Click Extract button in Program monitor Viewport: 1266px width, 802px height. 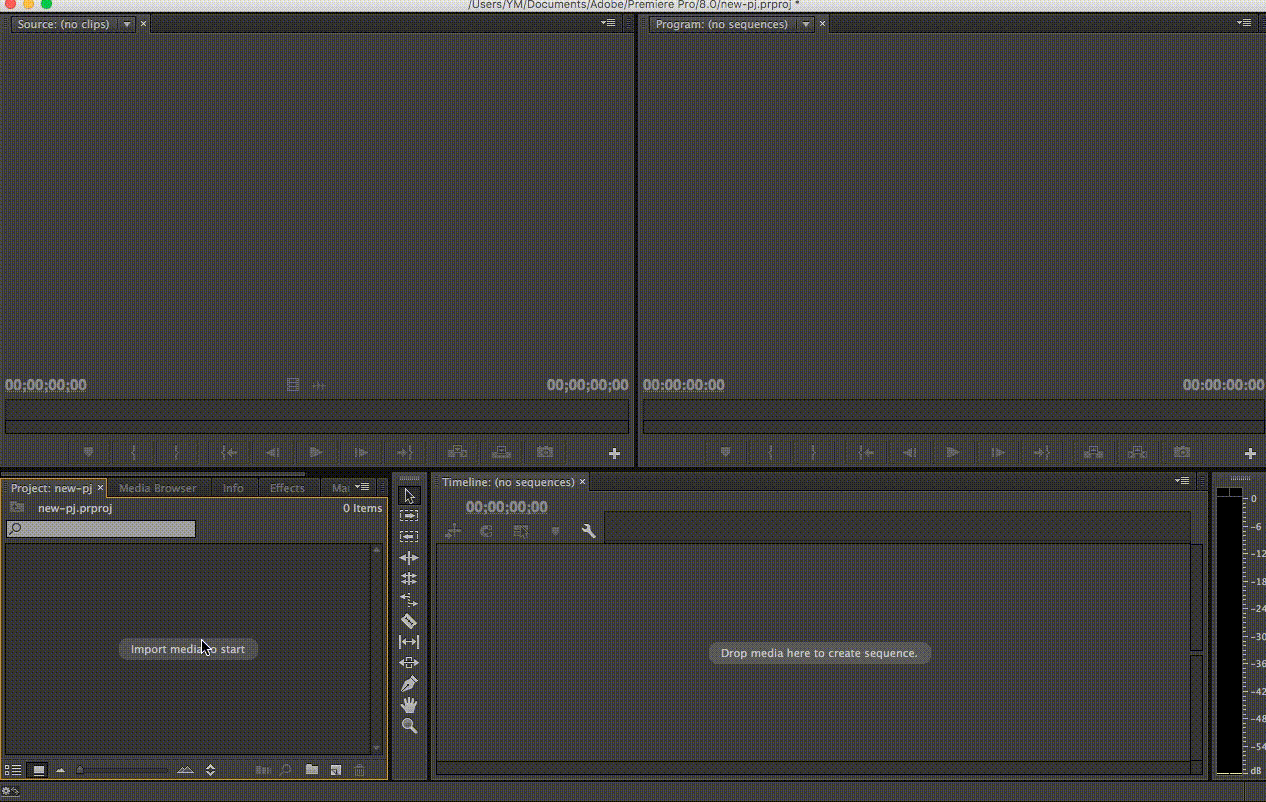point(1138,453)
